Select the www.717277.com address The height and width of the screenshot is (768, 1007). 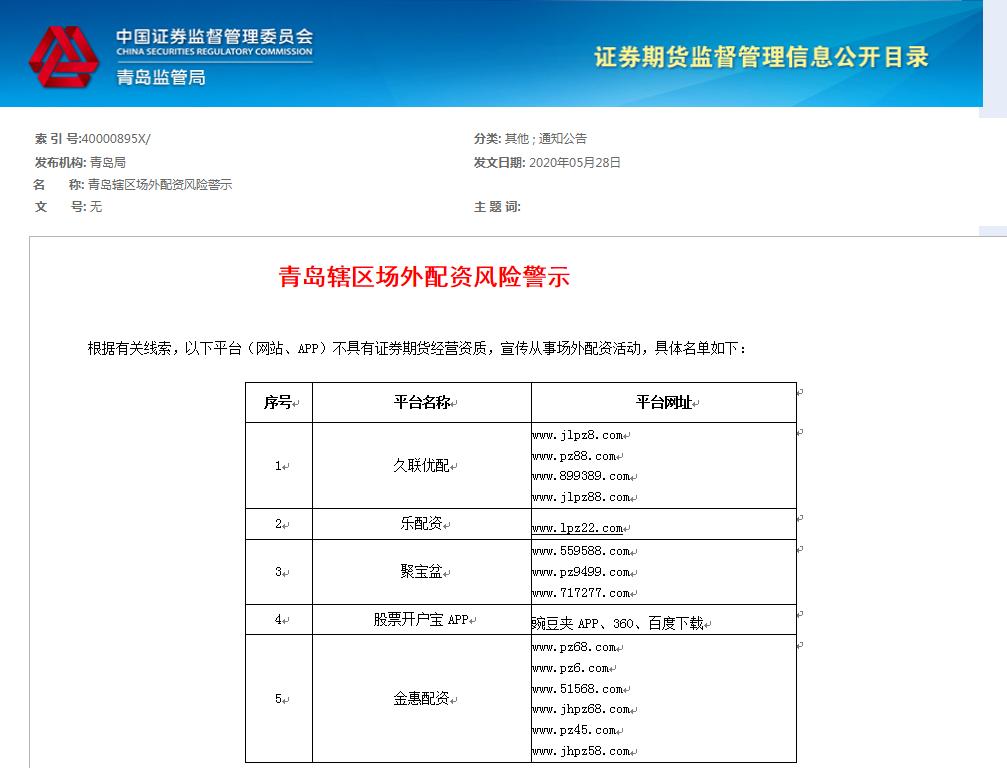click(x=576, y=592)
